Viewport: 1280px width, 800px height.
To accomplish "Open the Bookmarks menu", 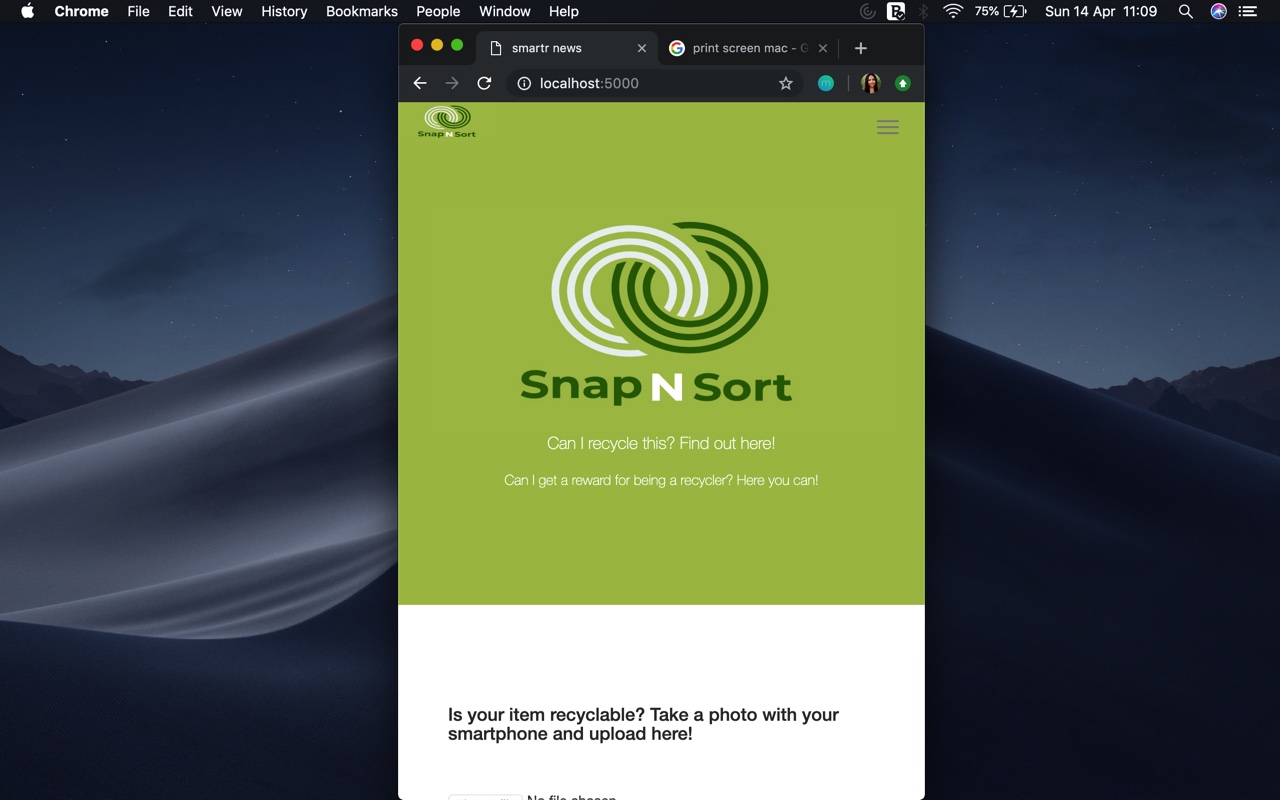I will (362, 11).
